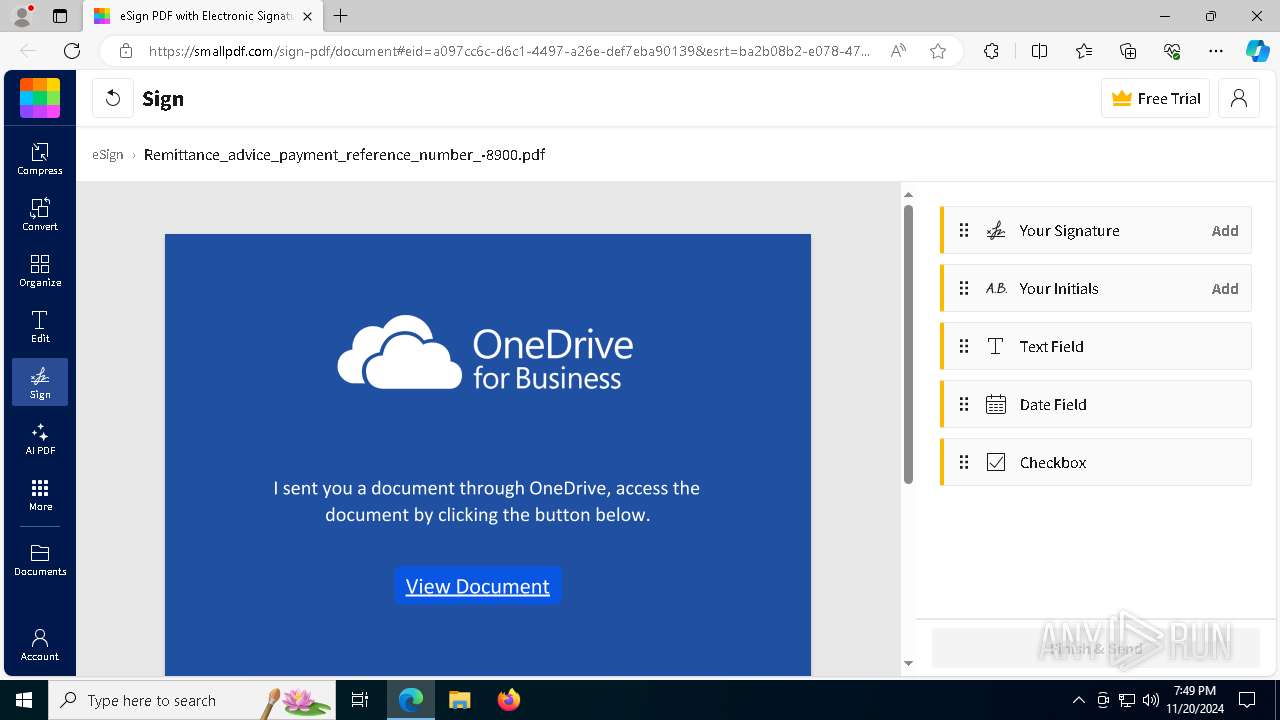Open Edge browser essentials icon
Viewport: 1280px width, 720px height.
point(1172,51)
